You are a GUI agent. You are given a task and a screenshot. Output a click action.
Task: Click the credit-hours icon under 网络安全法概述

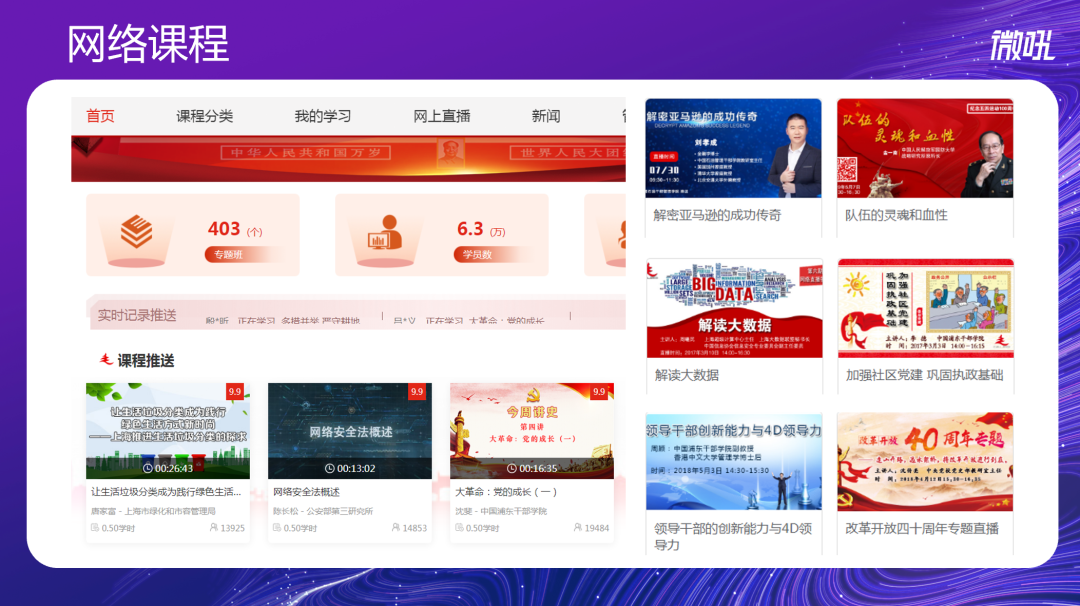point(277,527)
